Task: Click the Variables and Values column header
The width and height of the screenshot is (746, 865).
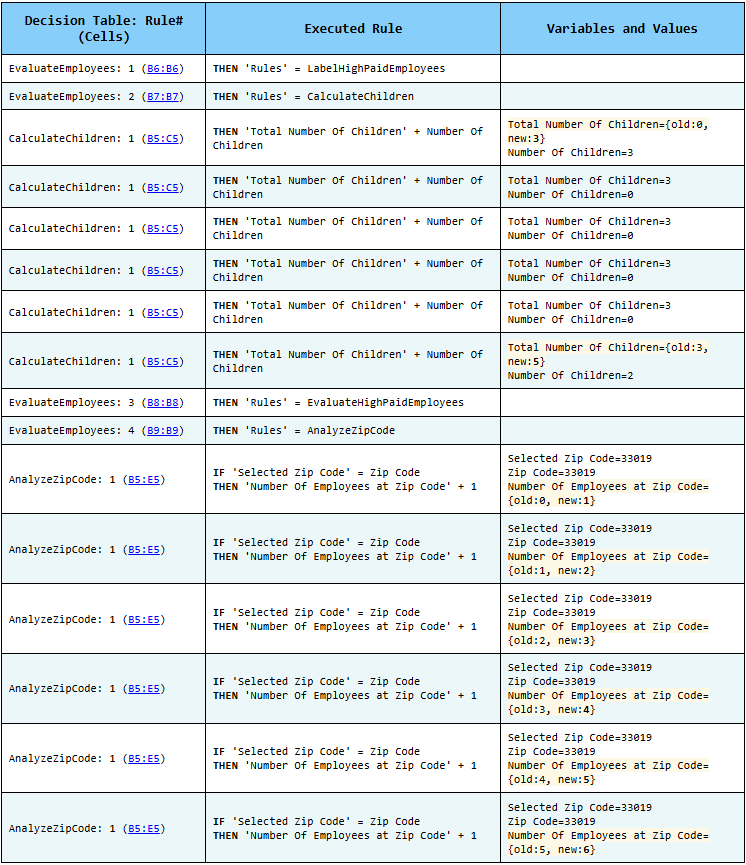Action: [622, 29]
